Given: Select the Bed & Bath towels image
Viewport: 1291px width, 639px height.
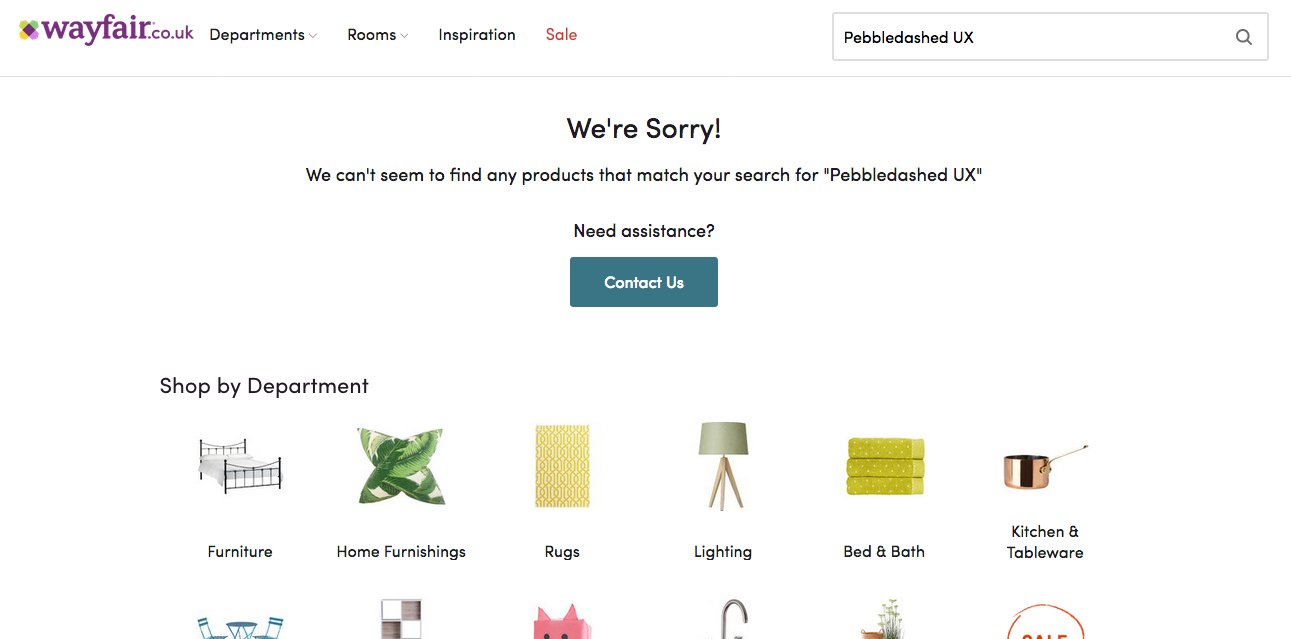Looking at the screenshot, I should click(884, 466).
